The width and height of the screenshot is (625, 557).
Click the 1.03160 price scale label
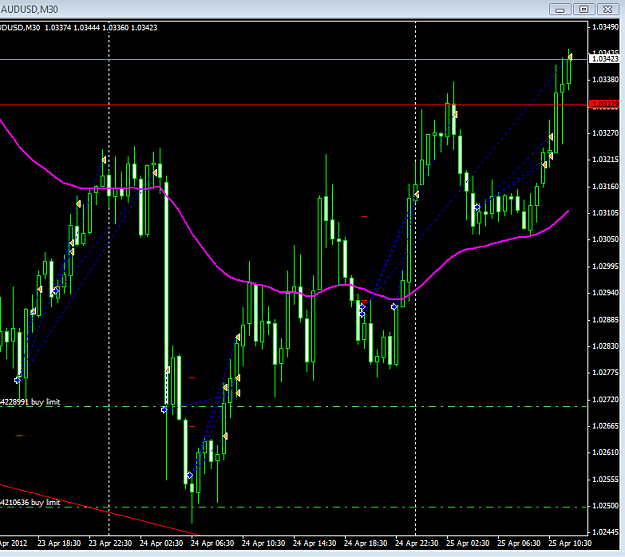(605, 187)
